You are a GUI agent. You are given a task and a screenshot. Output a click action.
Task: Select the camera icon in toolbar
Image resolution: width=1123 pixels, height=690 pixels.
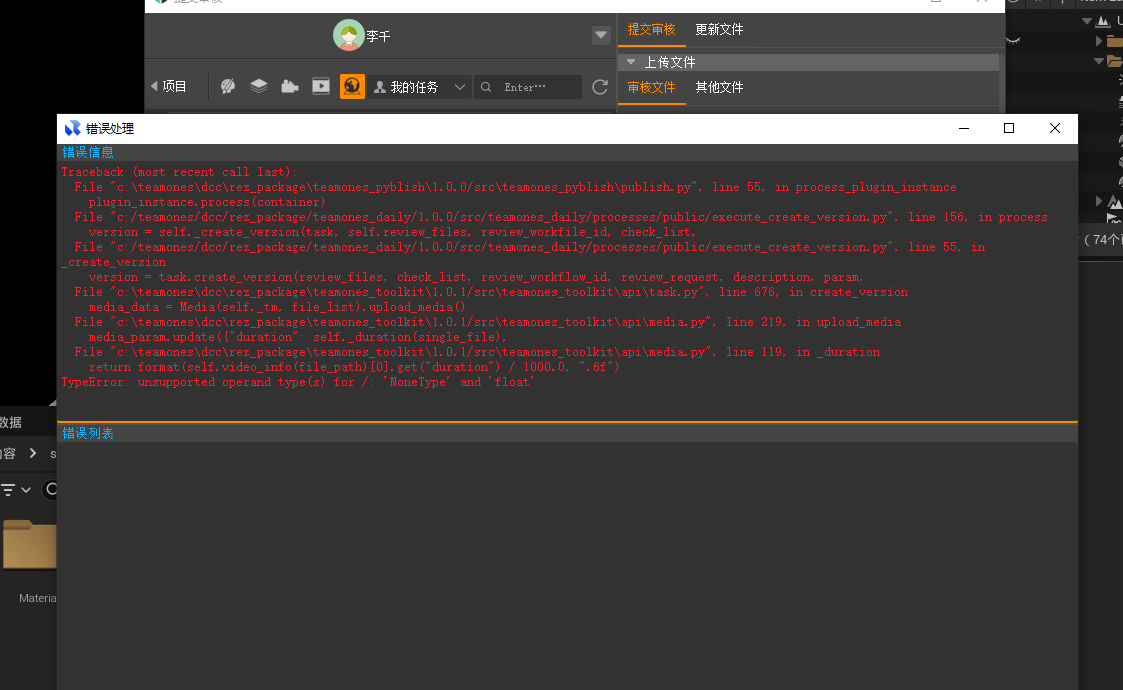(290, 87)
